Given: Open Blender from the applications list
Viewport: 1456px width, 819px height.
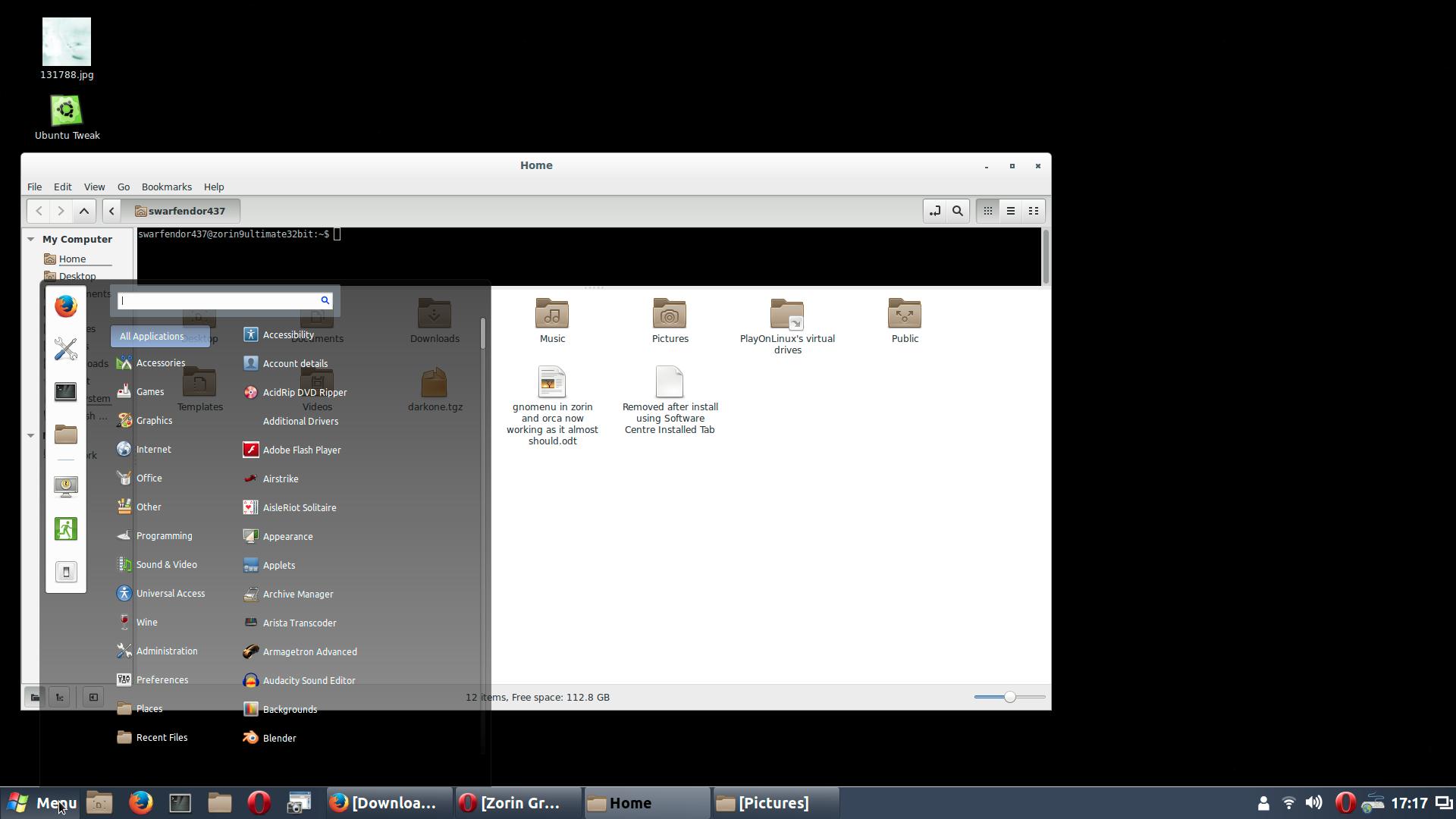Looking at the screenshot, I should (279, 738).
